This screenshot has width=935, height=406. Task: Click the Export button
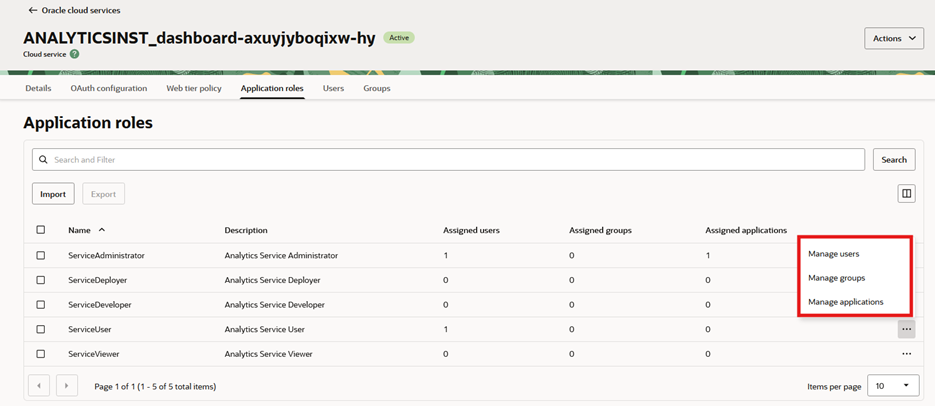coord(103,194)
